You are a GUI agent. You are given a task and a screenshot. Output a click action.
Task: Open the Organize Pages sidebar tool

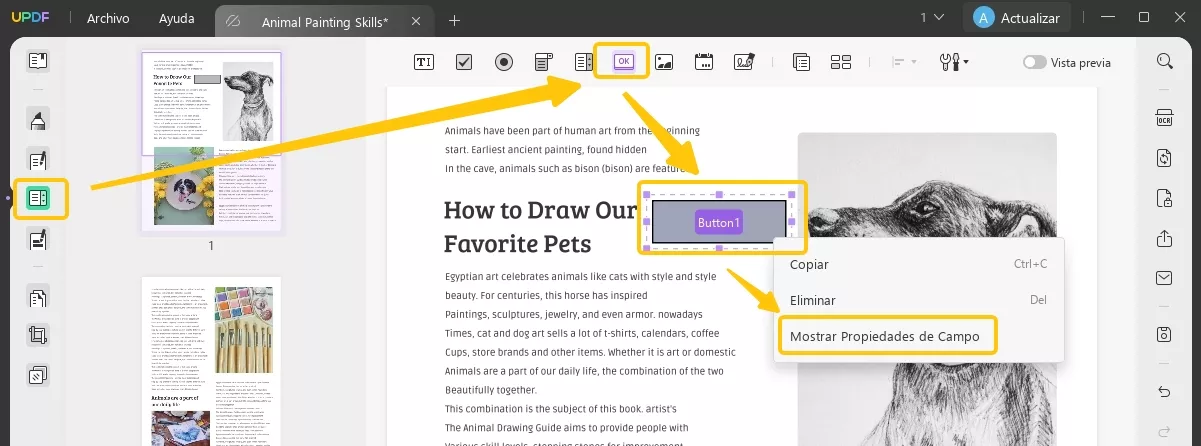click(x=38, y=297)
